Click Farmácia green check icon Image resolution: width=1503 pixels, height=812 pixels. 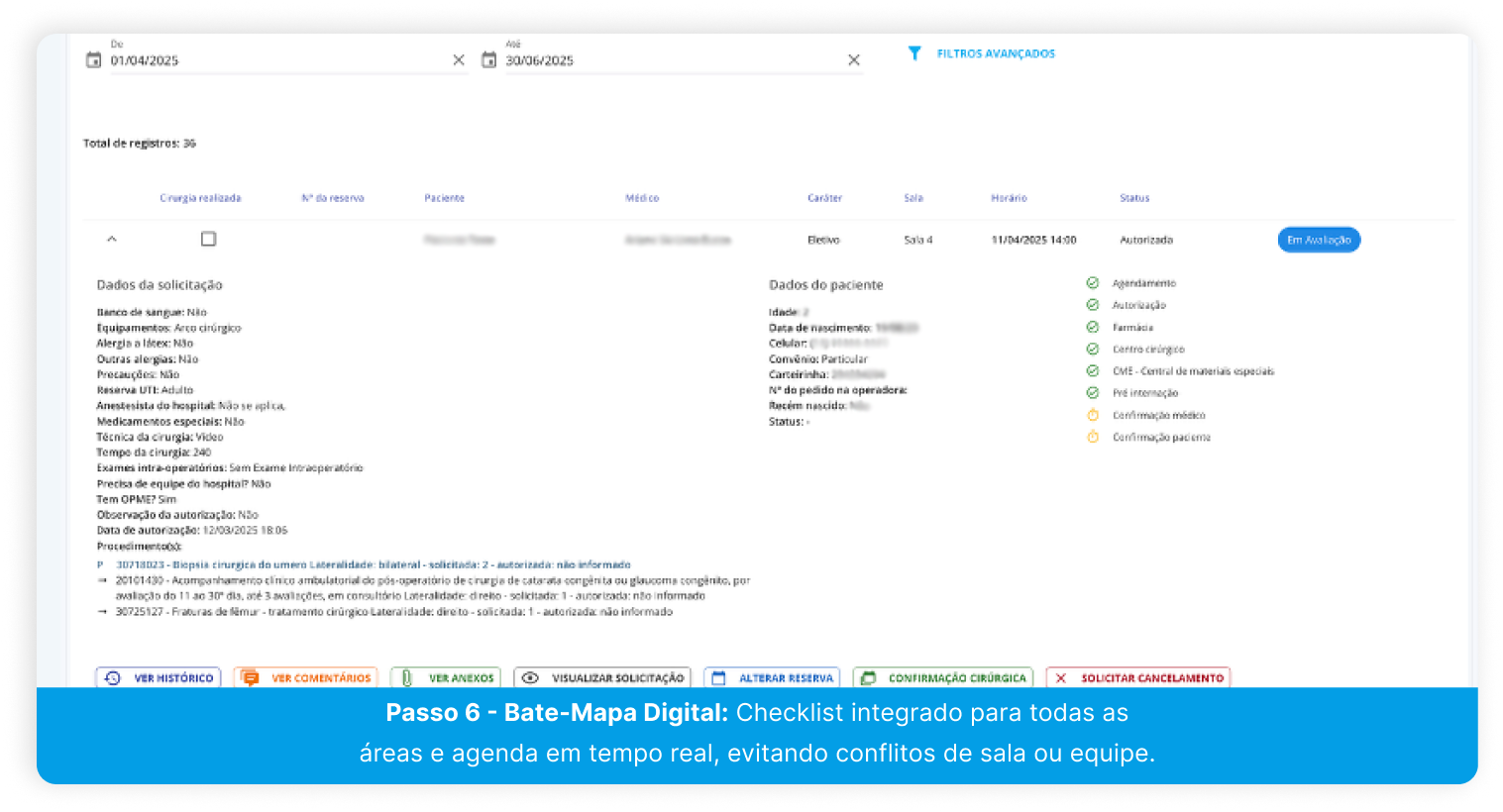(1093, 327)
